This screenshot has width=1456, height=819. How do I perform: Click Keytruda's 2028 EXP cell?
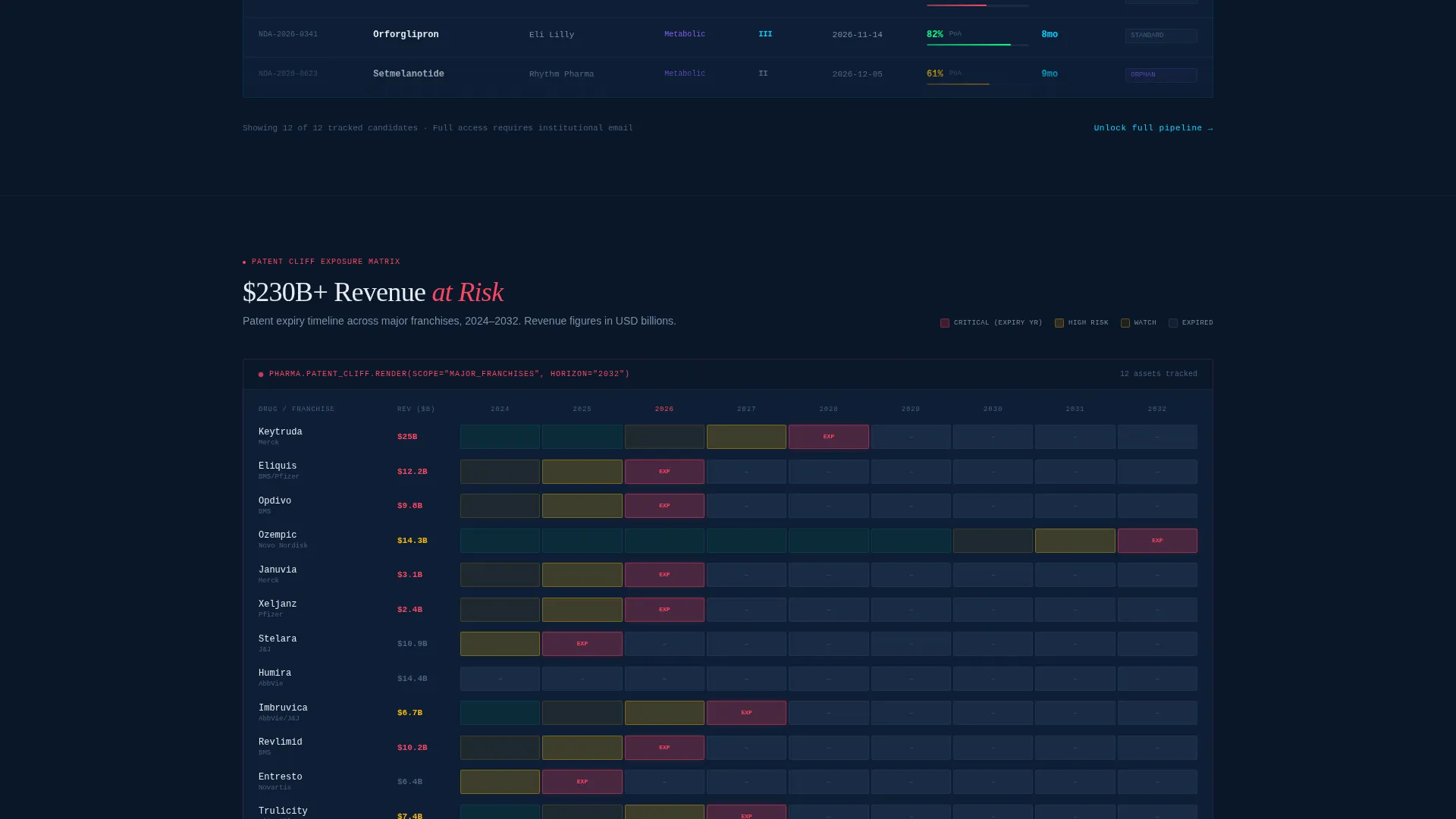pyautogui.click(x=829, y=437)
